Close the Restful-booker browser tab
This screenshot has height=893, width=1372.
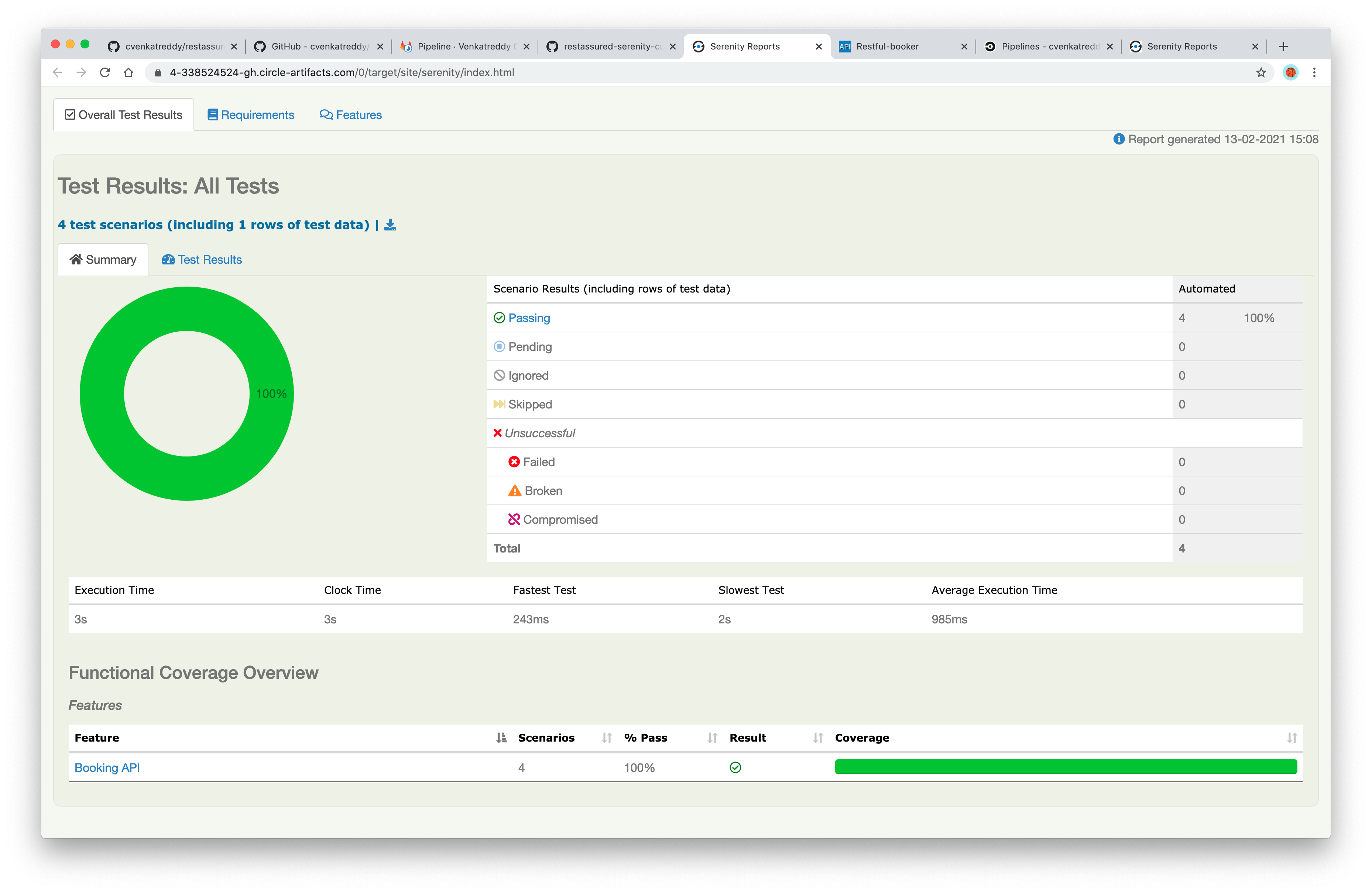[964, 47]
